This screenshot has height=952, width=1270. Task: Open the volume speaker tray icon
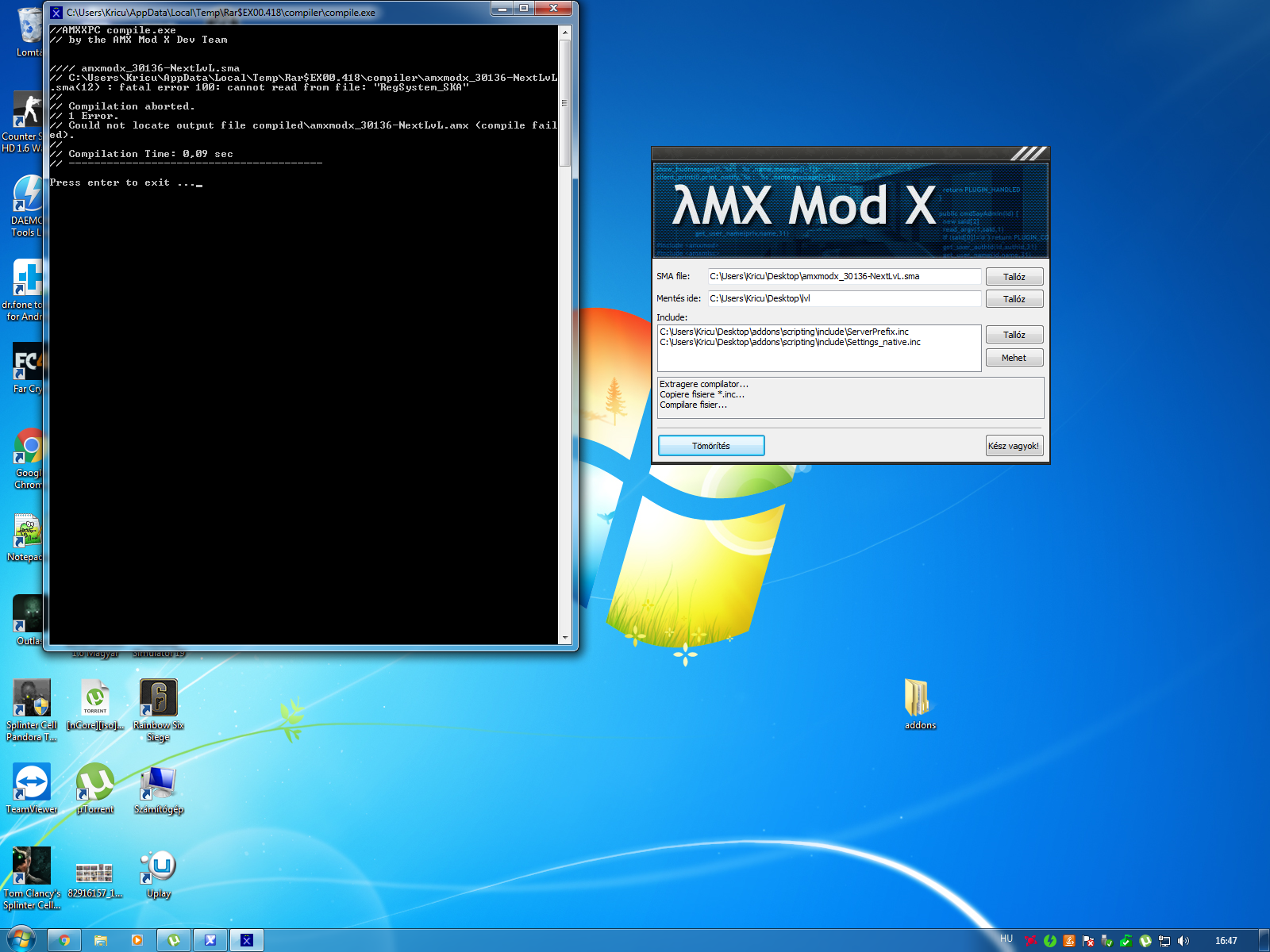(1183, 941)
